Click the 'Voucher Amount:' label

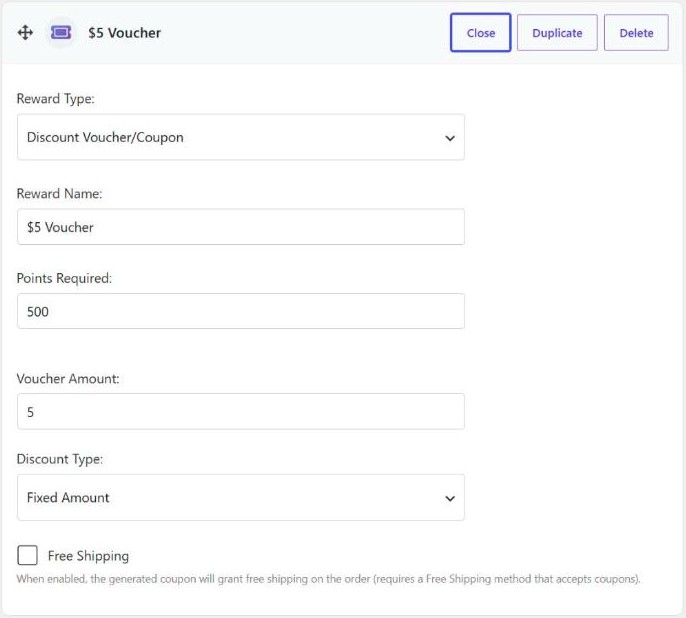pyautogui.click(x=68, y=378)
